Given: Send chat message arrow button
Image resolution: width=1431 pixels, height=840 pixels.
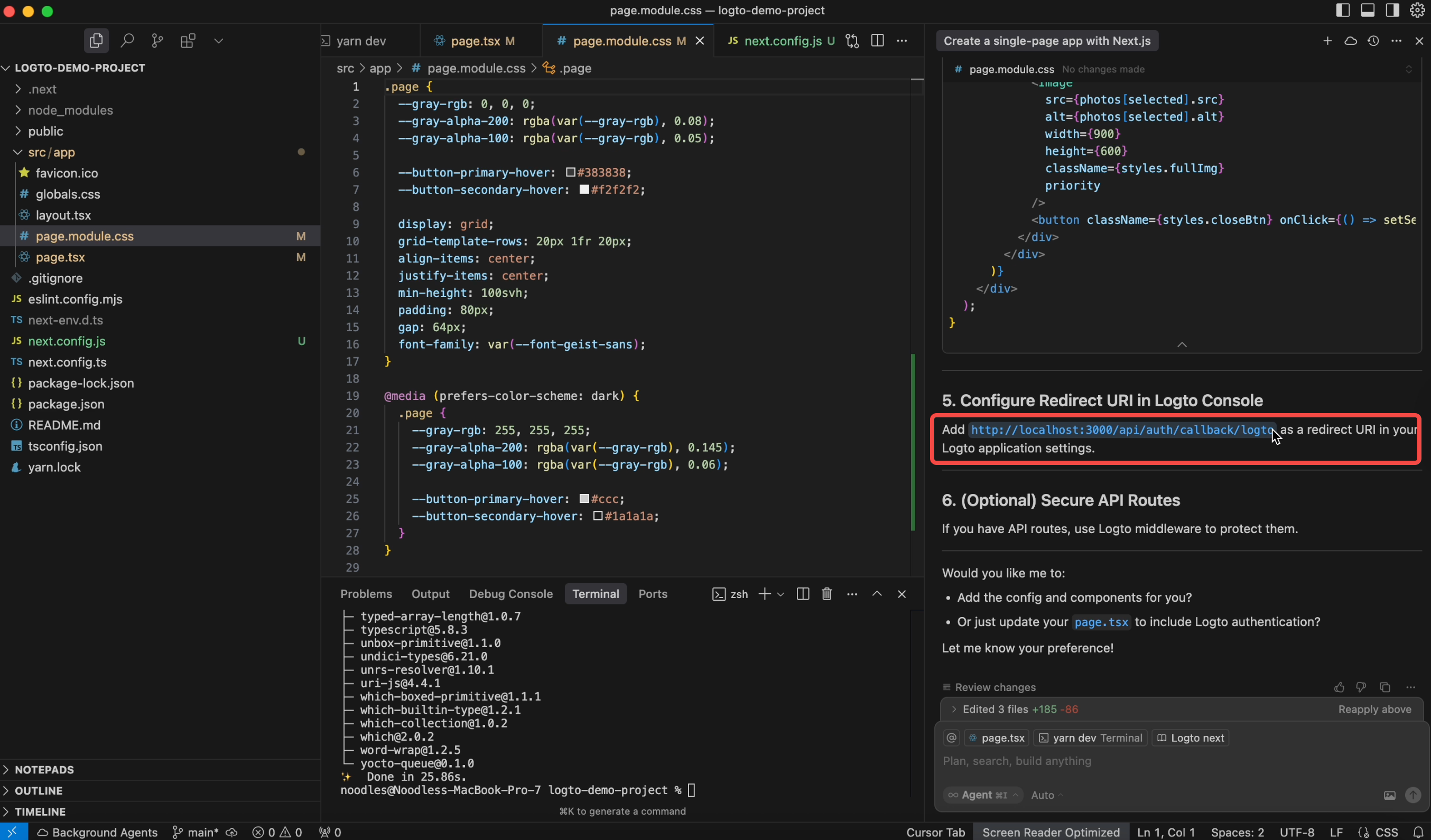Looking at the screenshot, I should [x=1413, y=795].
